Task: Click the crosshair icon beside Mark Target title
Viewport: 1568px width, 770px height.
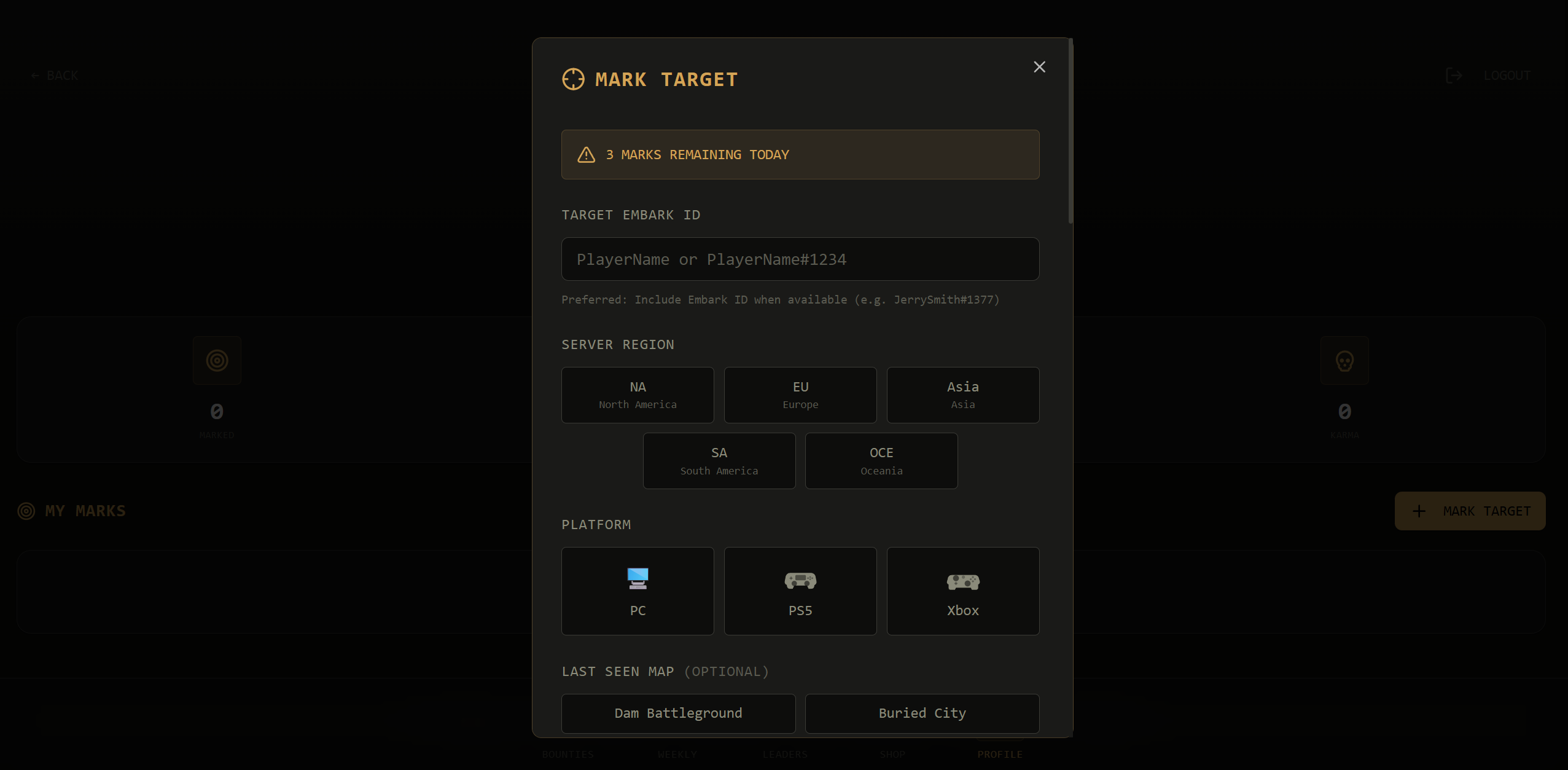Action: (573, 79)
